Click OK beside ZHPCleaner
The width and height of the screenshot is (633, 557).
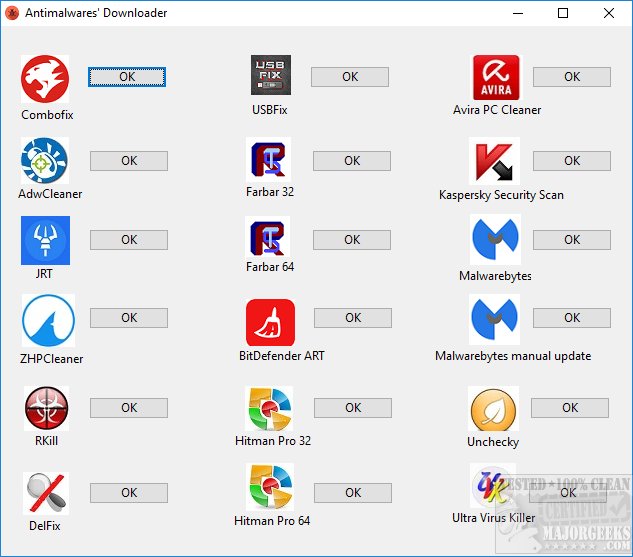[x=129, y=318]
